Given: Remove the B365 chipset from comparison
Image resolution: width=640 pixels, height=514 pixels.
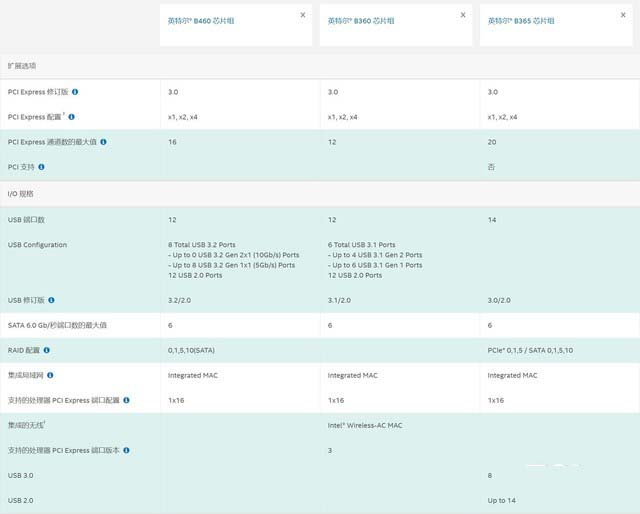Looking at the screenshot, I should [x=623, y=15].
